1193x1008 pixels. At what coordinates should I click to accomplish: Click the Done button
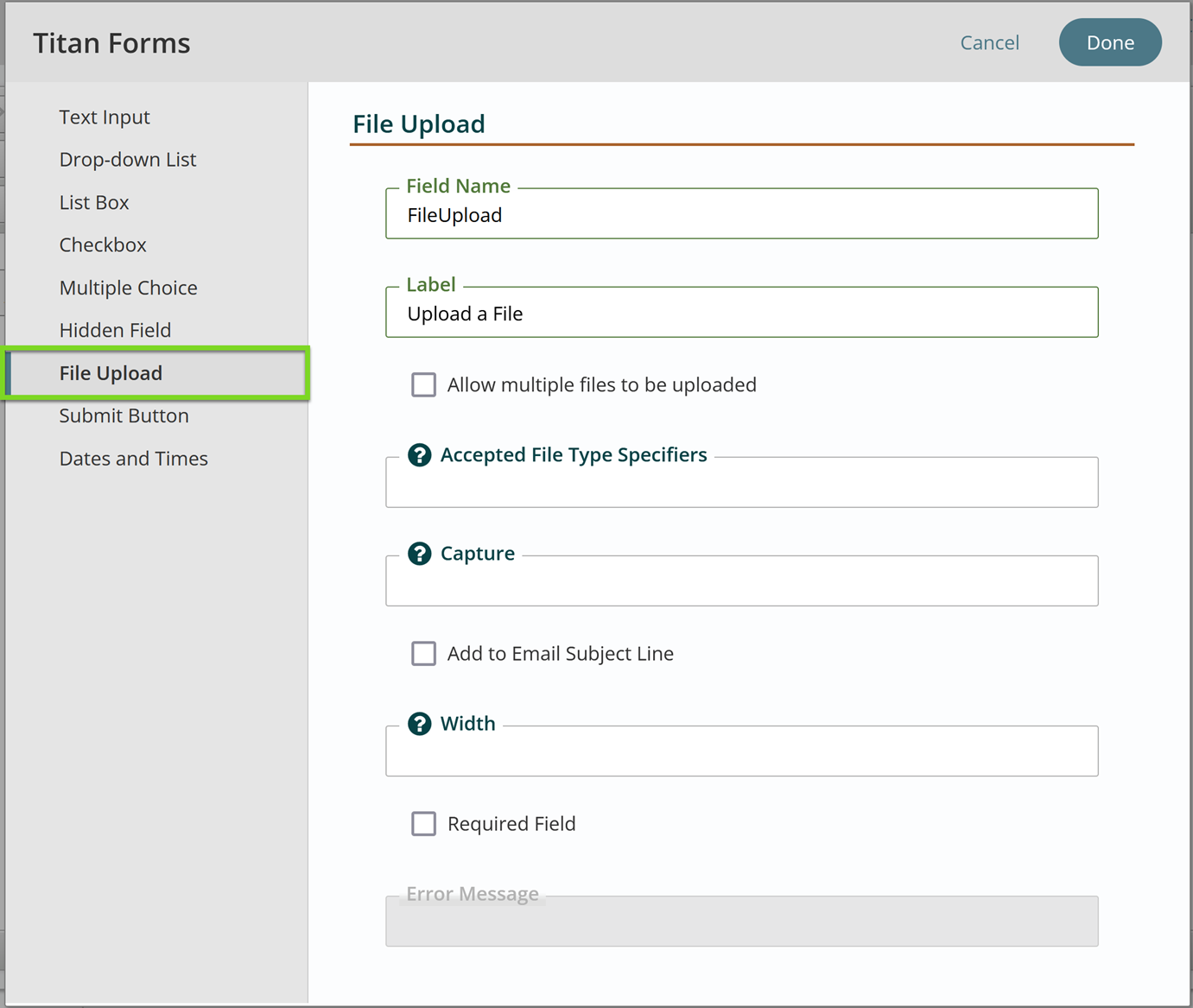pyautogui.click(x=1110, y=42)
